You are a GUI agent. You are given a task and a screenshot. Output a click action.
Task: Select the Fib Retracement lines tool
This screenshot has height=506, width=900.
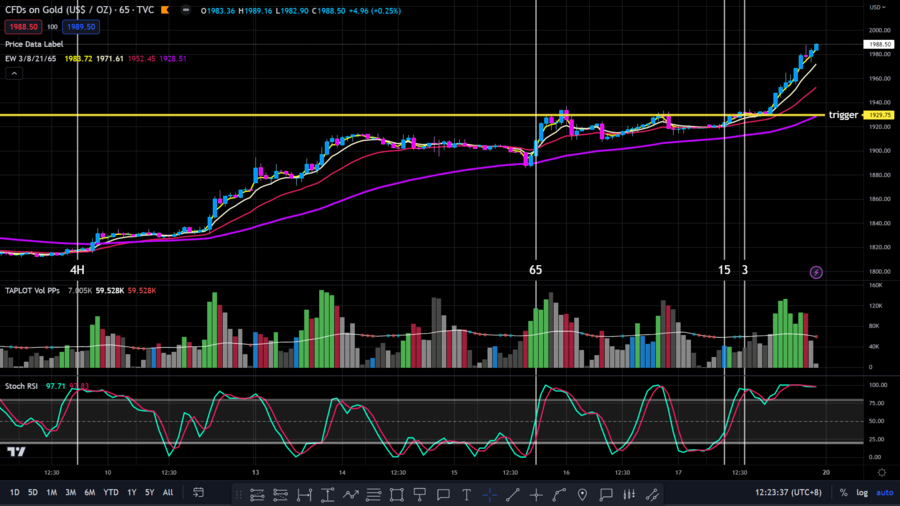(374, 495)
